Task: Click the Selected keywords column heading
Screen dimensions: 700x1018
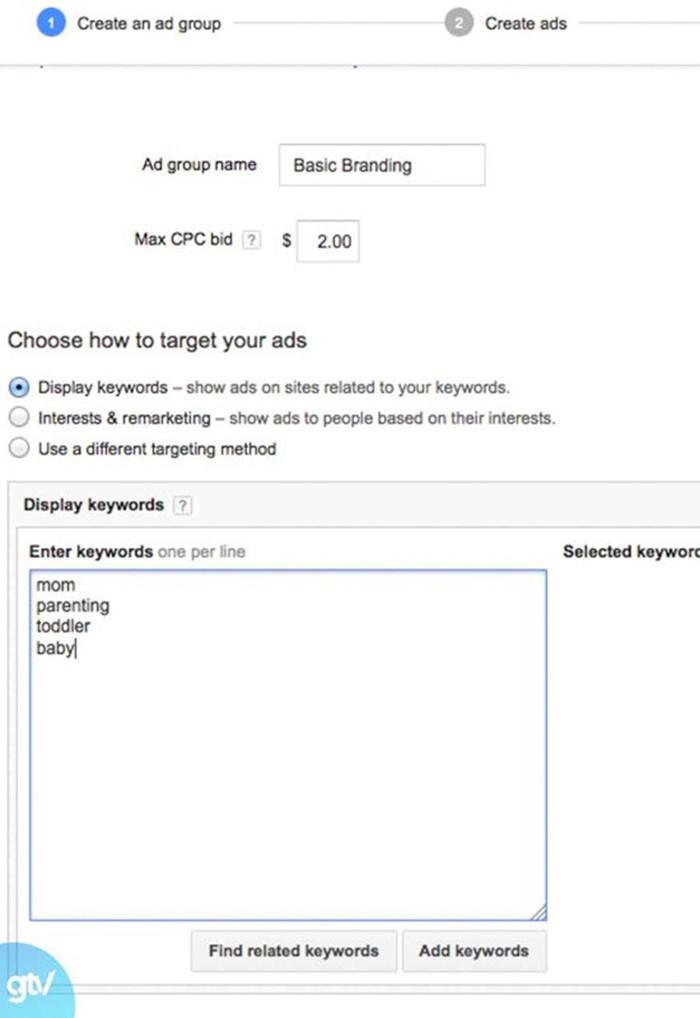Action: click(x=631, y=552)
